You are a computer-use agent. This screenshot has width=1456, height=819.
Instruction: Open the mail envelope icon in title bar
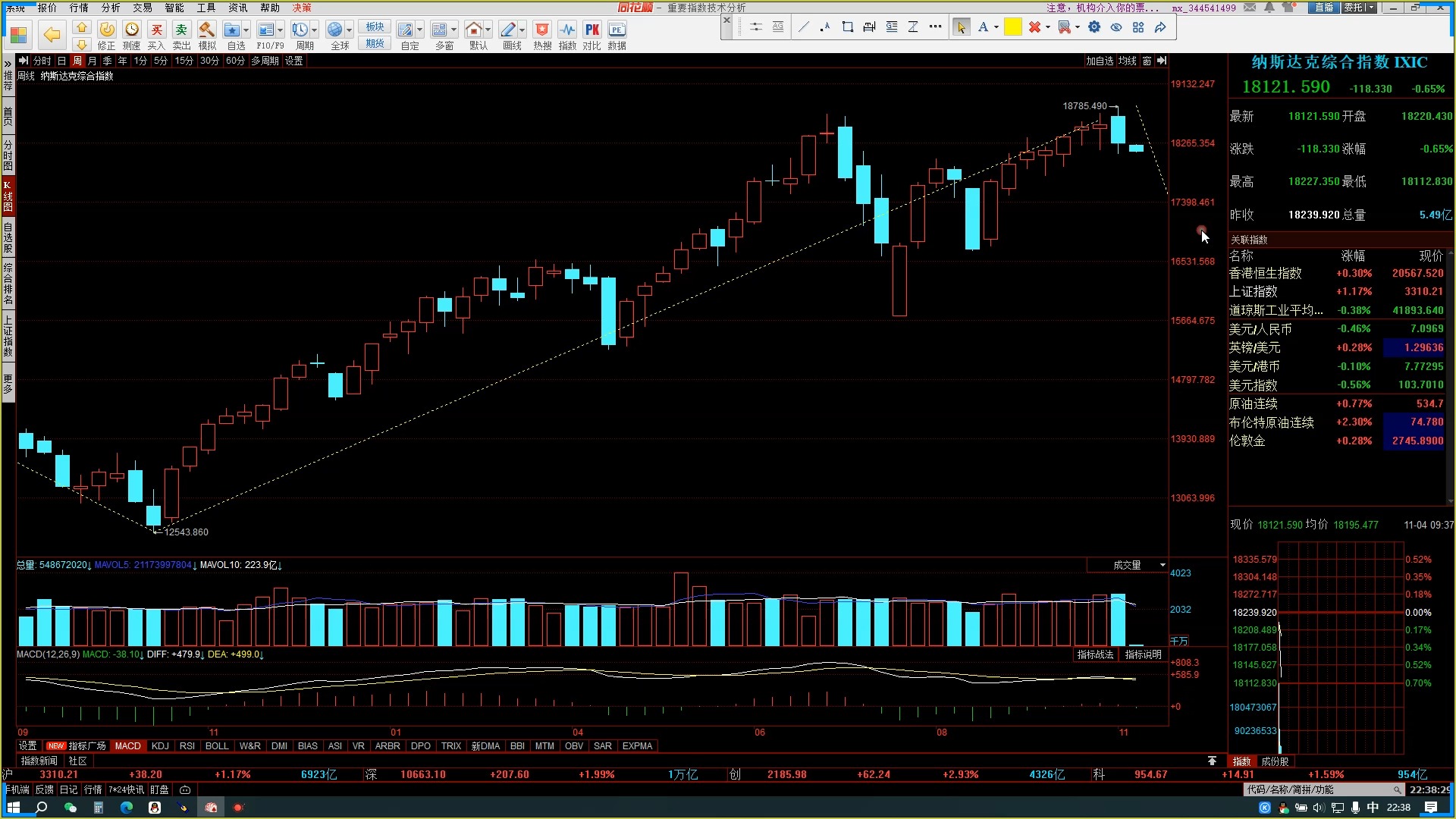click(x=1250, y=8)
